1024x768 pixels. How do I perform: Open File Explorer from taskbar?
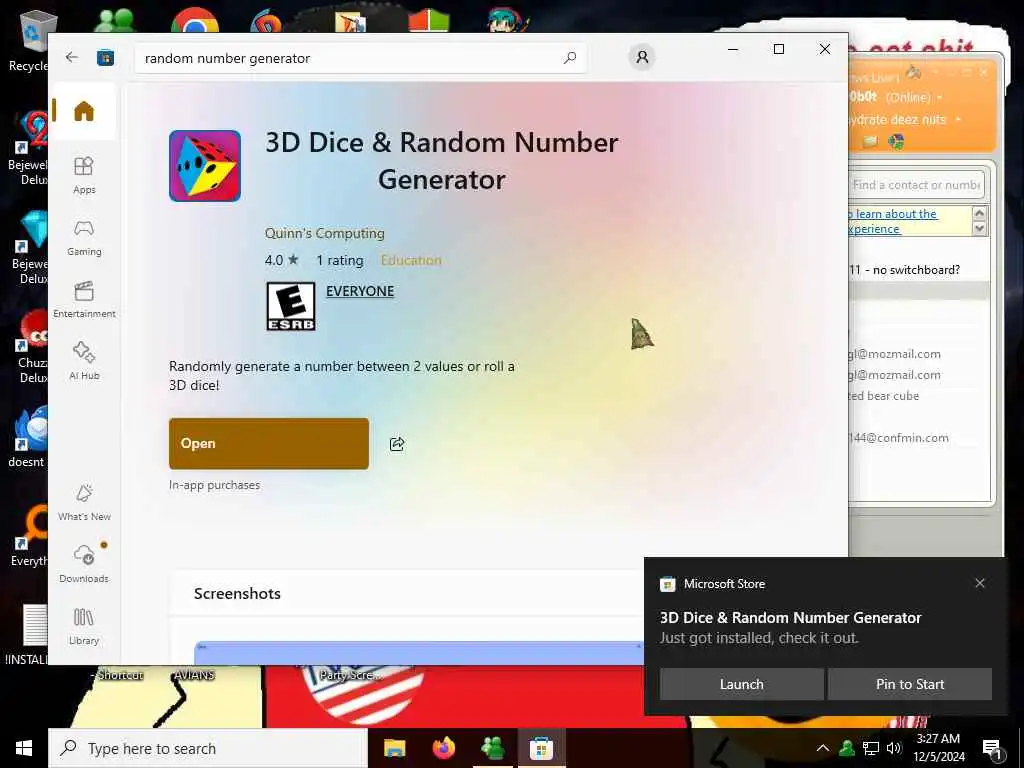[x=394, y=748]
